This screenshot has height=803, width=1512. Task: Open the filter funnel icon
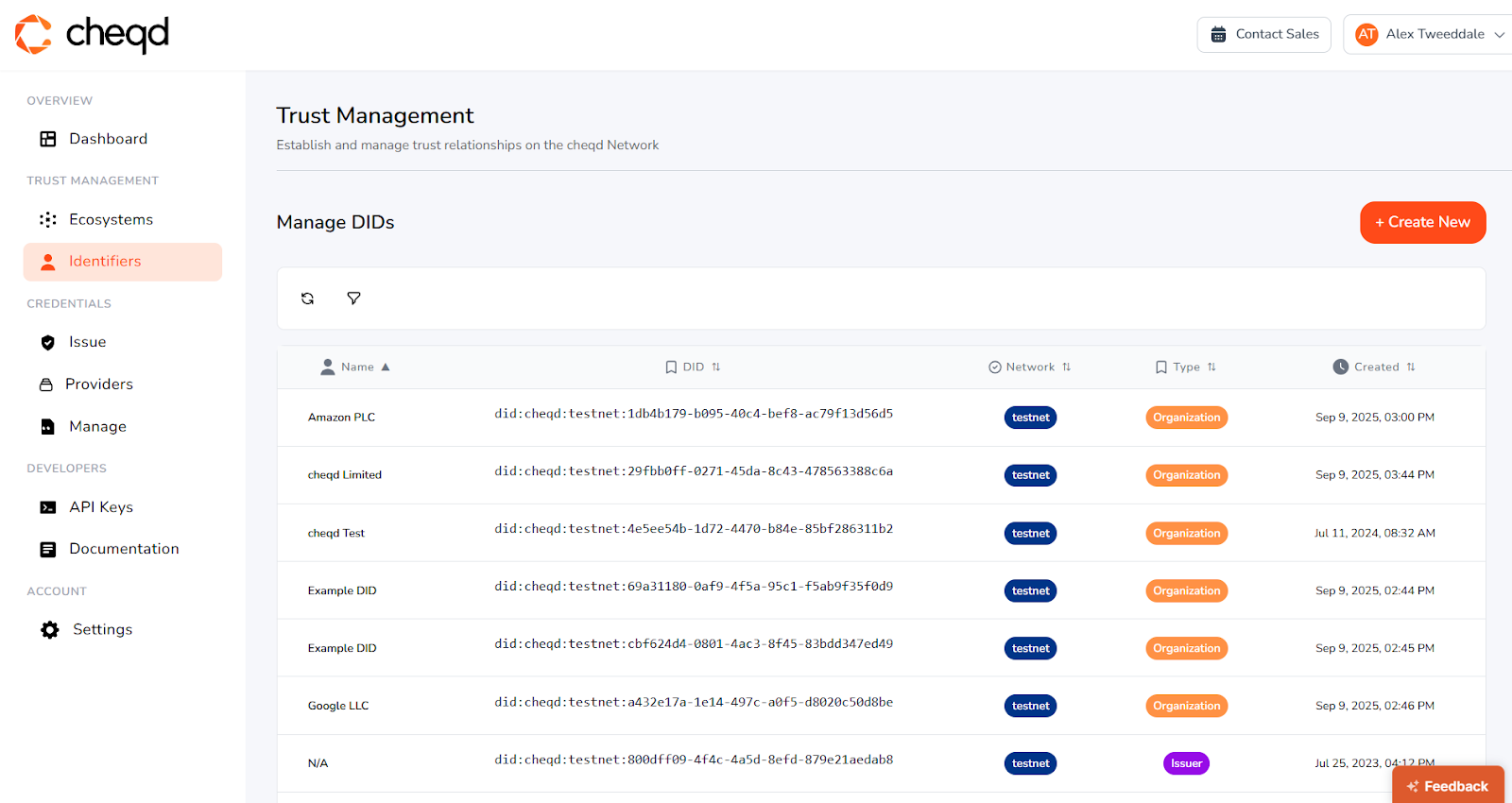click(x=353, y=299)
